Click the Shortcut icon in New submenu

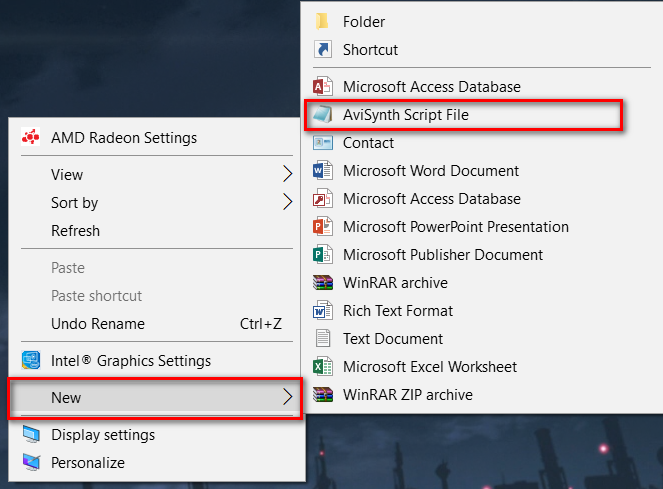pyautogui.click(x=322, y=49)
